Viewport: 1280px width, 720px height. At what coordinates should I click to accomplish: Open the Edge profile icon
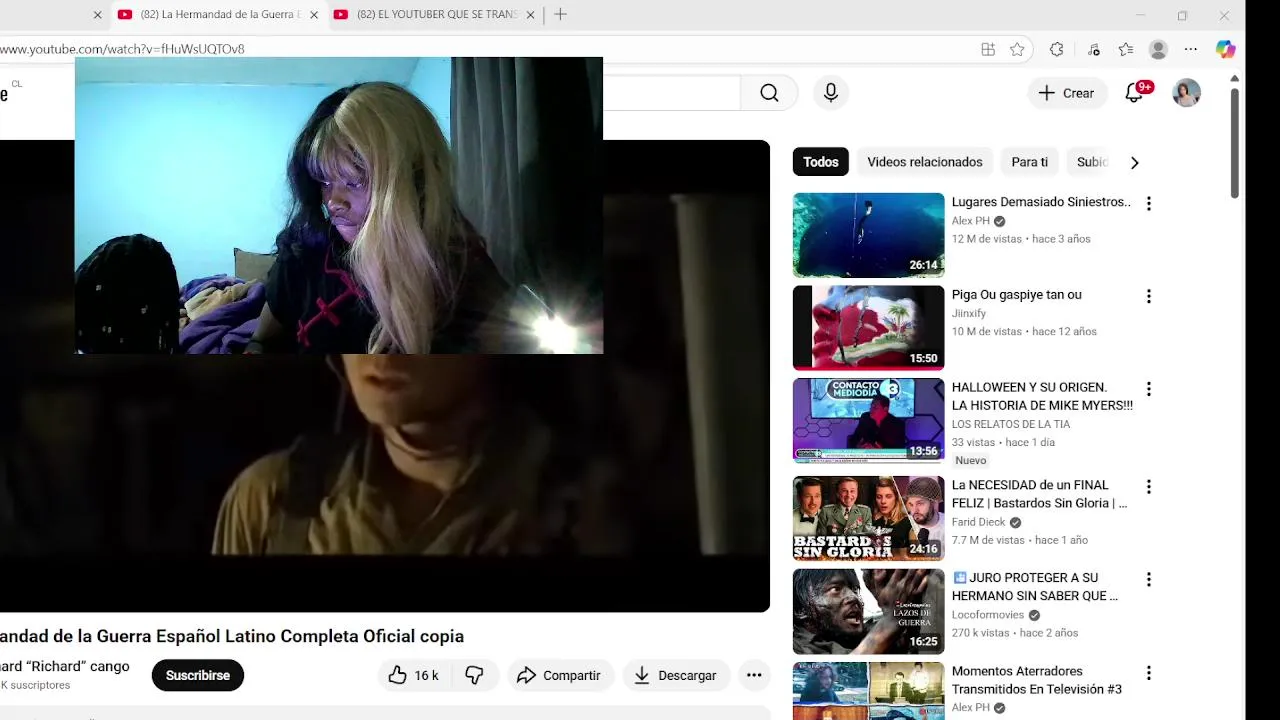(x=1158, y=49)
